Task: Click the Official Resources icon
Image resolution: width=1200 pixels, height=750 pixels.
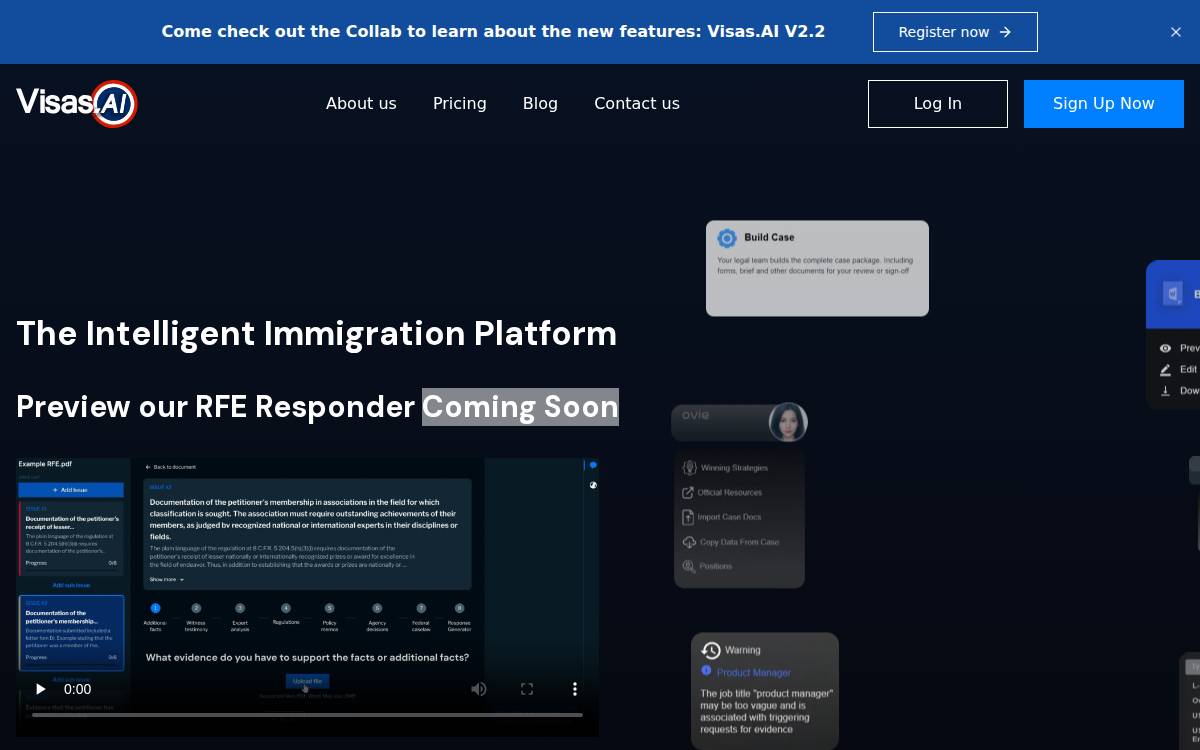Action: click(x=688, y=492)
